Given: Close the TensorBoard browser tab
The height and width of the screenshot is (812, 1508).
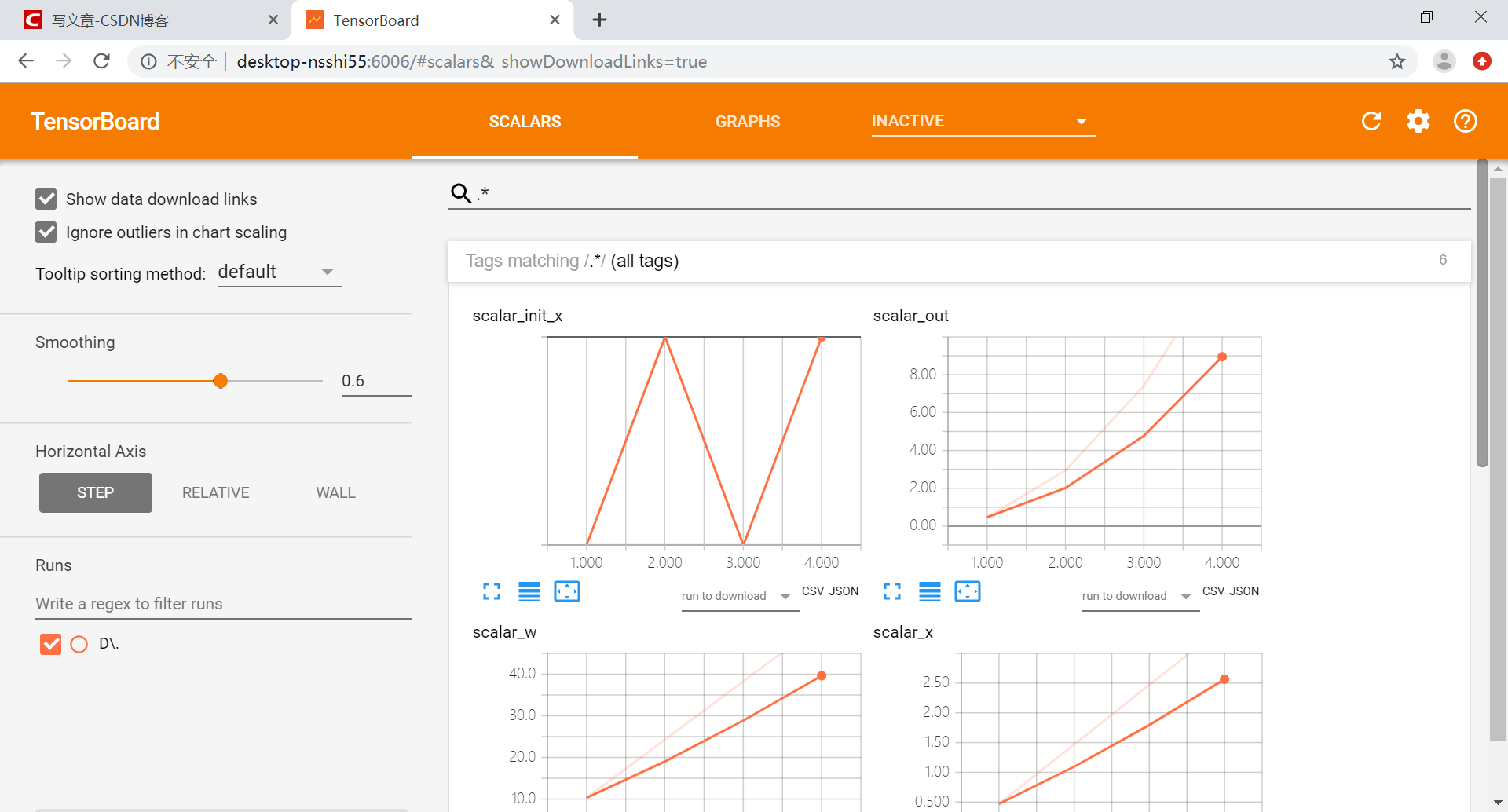Looking at the screenshot, I should pyautogui.click(x=555, y=20).
